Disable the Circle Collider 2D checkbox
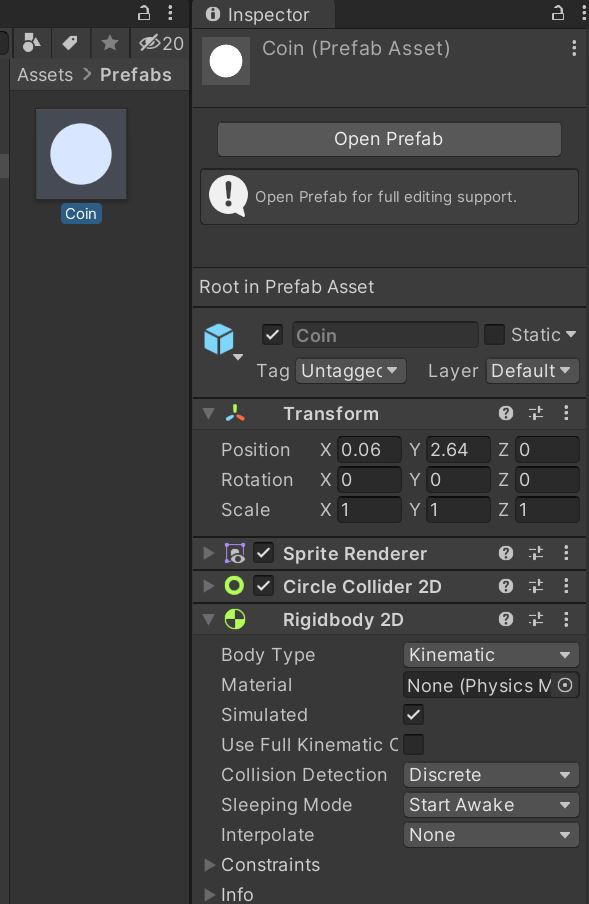 [263, 586]
